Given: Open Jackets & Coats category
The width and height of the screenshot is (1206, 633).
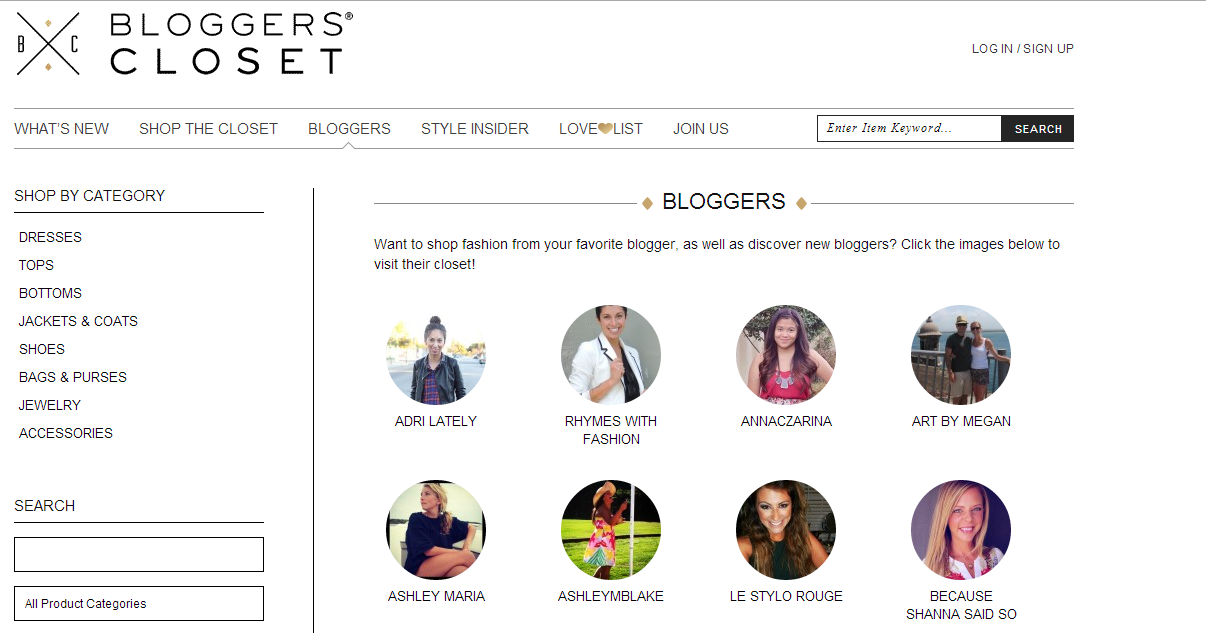Looking at the screenshot, I should (x=78, y=321).
